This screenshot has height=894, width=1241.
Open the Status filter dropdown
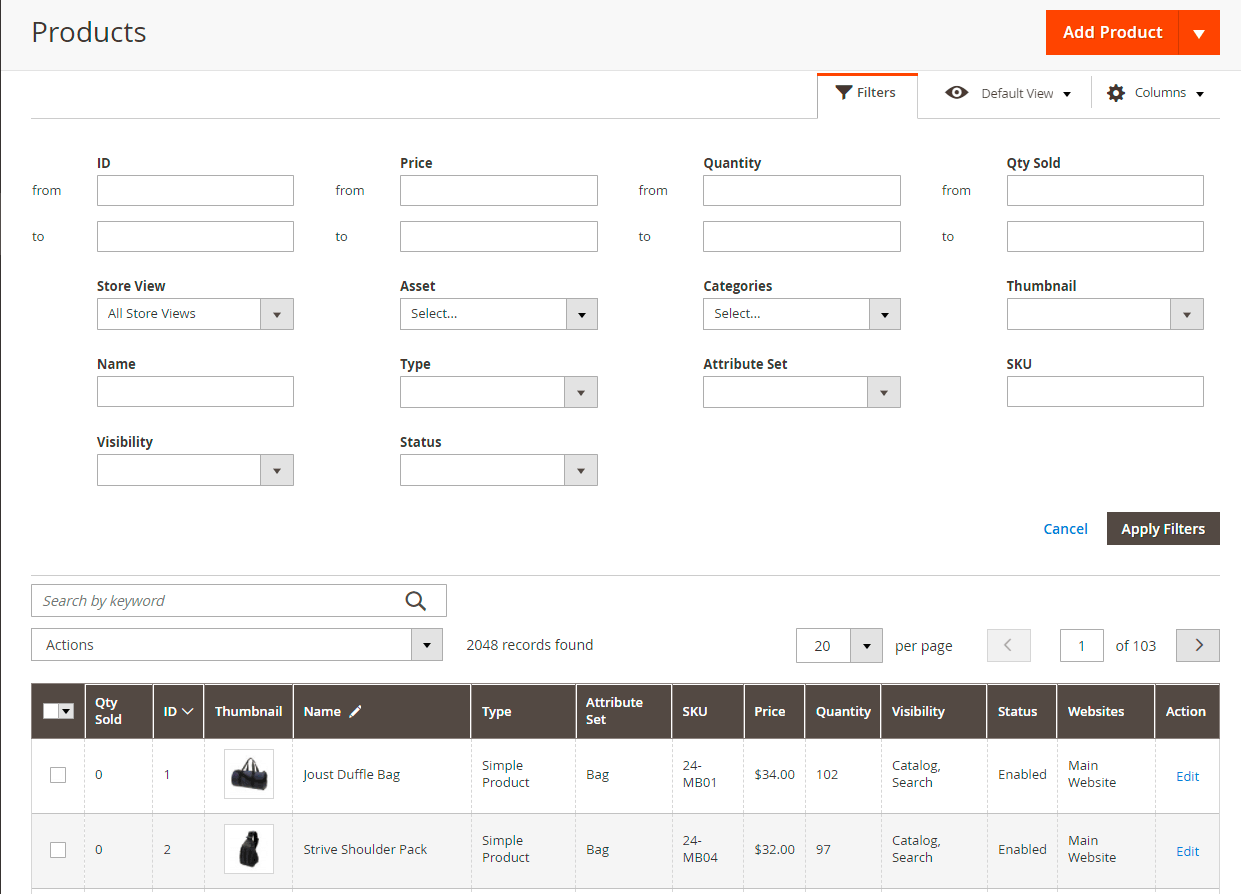pyautogui.click(x=498, y=470)
